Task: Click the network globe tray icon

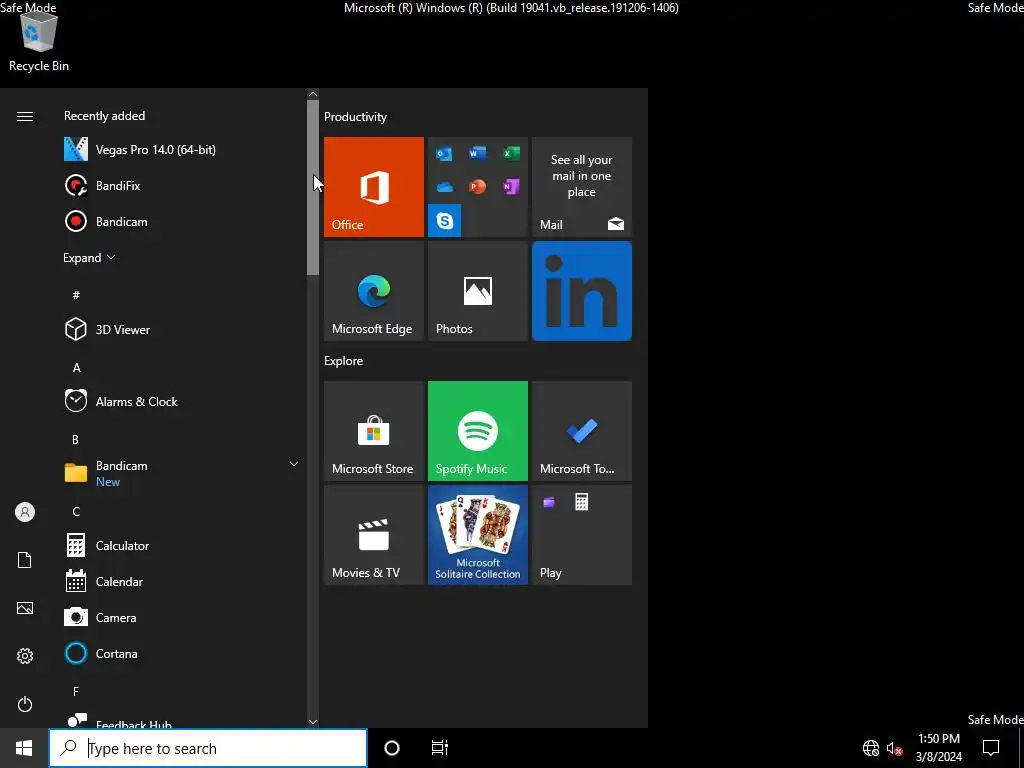Action: pos(871,748)
